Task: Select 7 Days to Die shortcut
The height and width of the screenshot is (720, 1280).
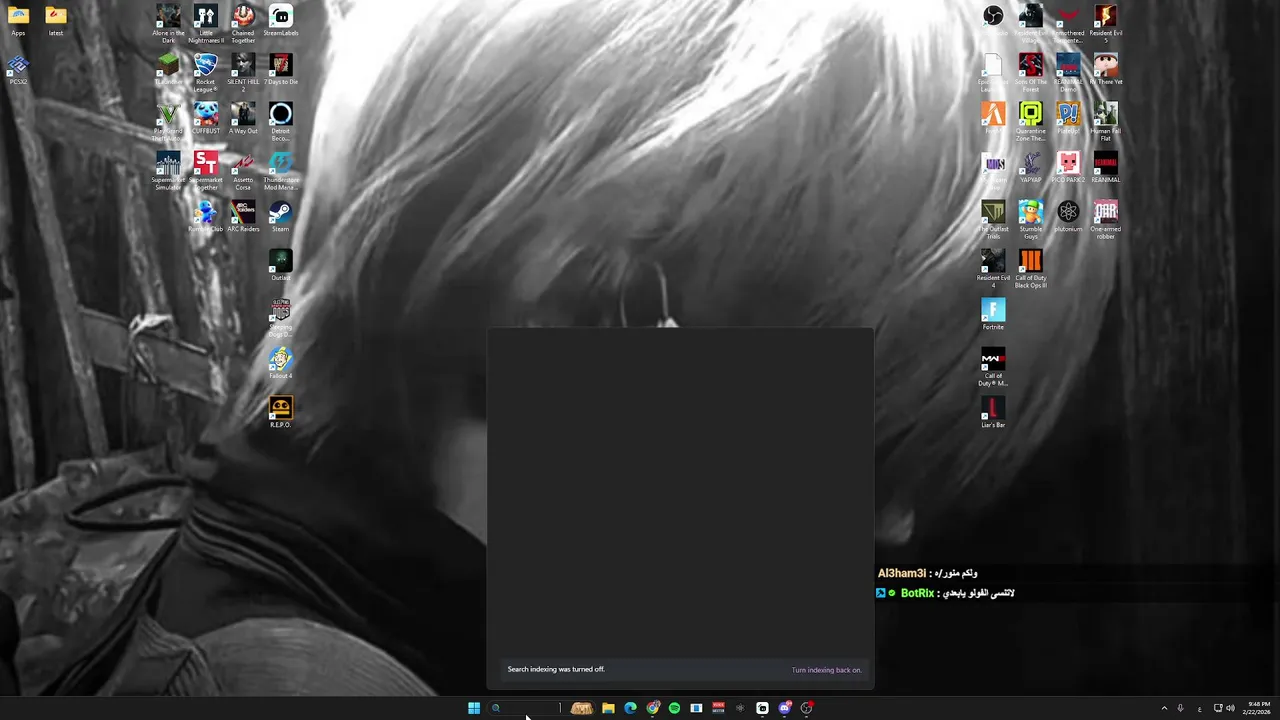Action: (x=281, y=70)
